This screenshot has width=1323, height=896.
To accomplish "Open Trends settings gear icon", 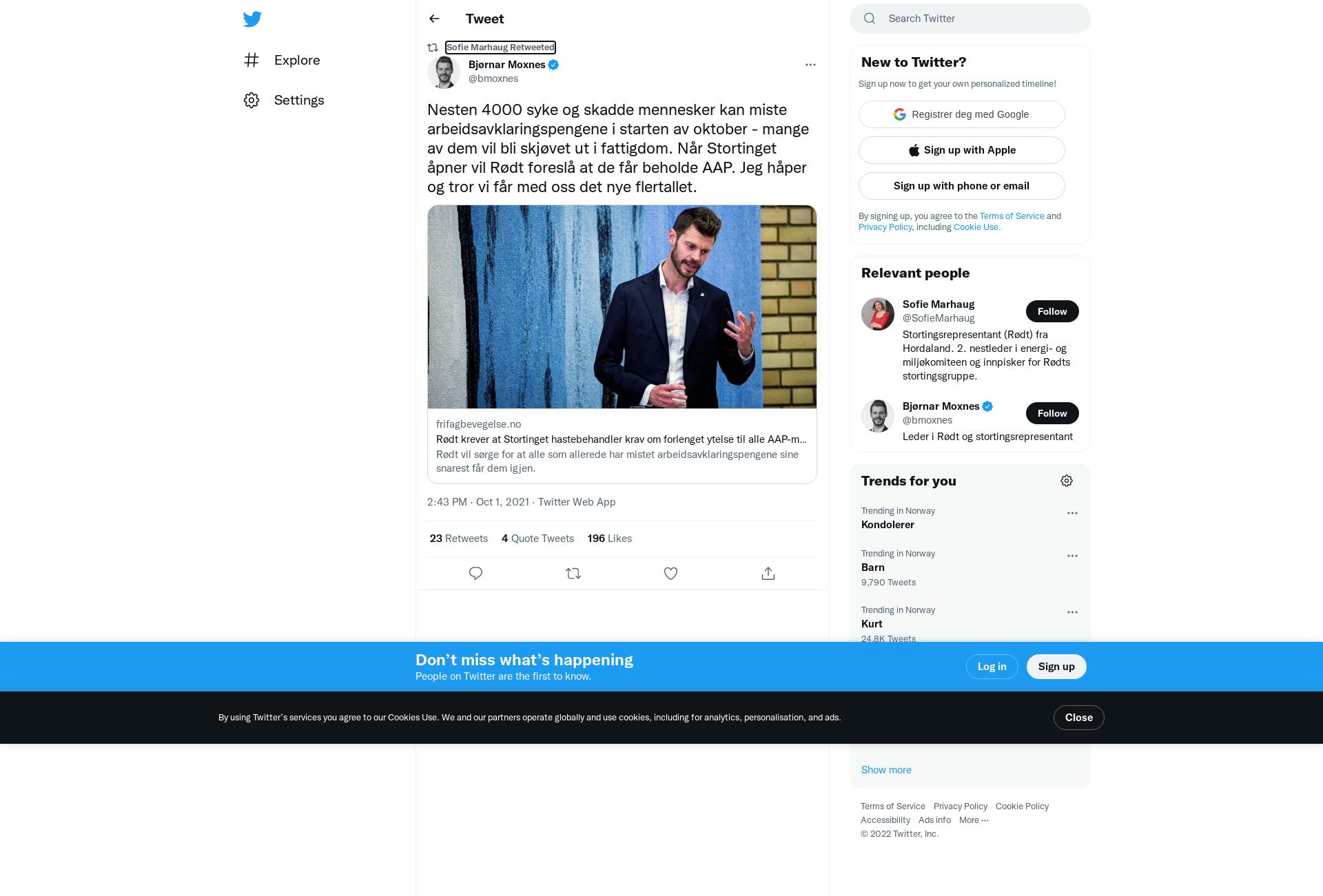I will coord(1067,481).
